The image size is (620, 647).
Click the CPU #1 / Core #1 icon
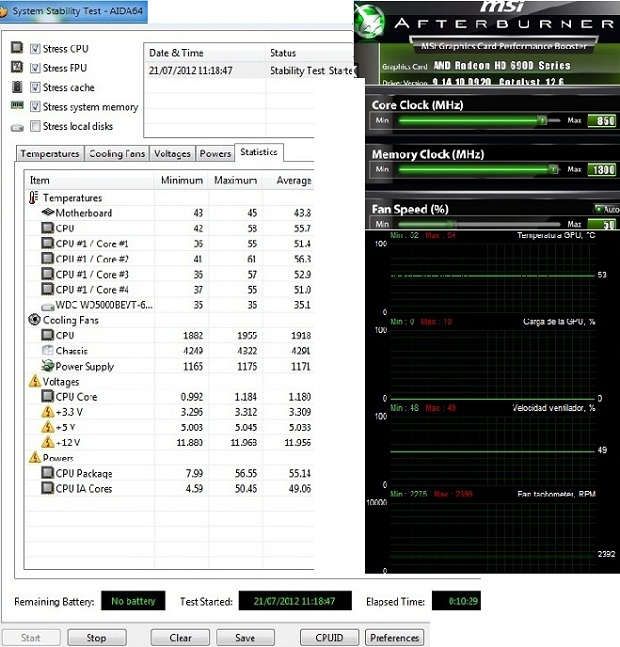pos(48,243)
